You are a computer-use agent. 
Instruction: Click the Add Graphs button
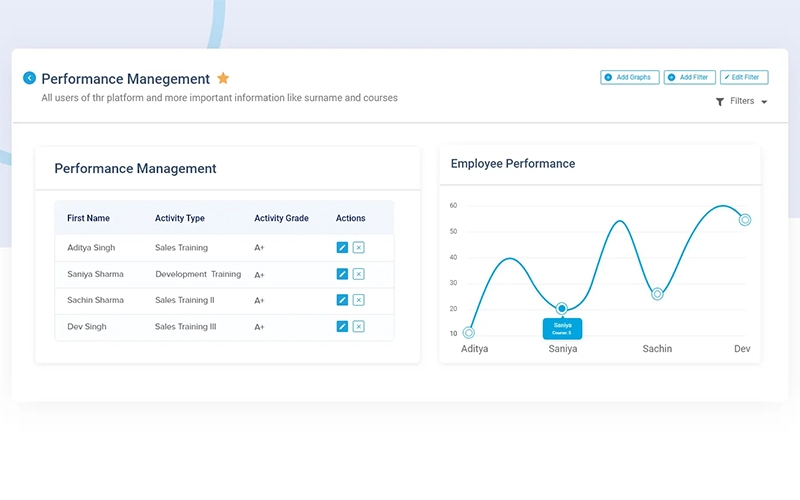click(x=629, y=77)
